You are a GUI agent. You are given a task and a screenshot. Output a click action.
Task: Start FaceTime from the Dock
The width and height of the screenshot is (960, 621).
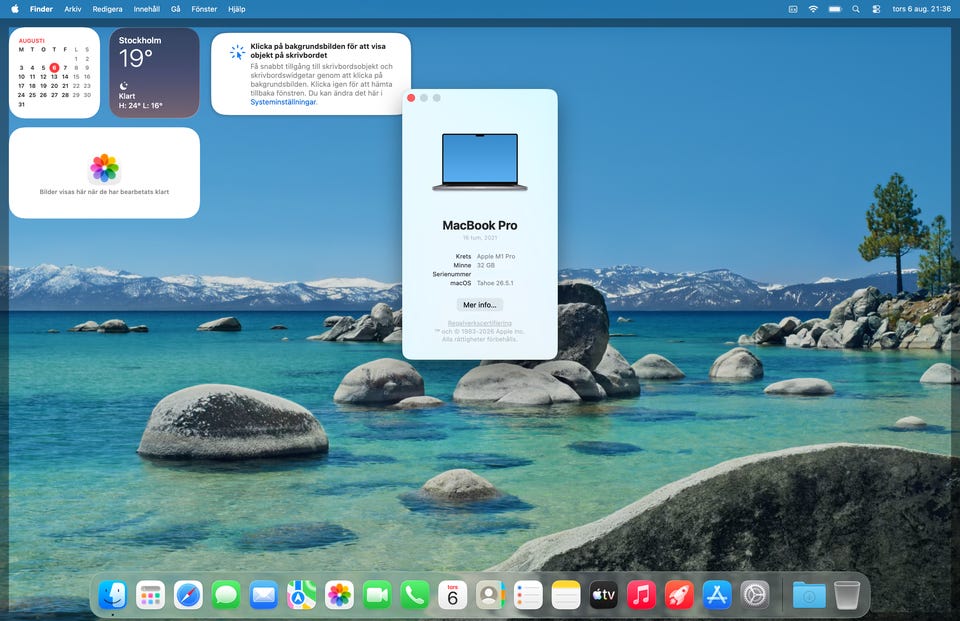377,595
